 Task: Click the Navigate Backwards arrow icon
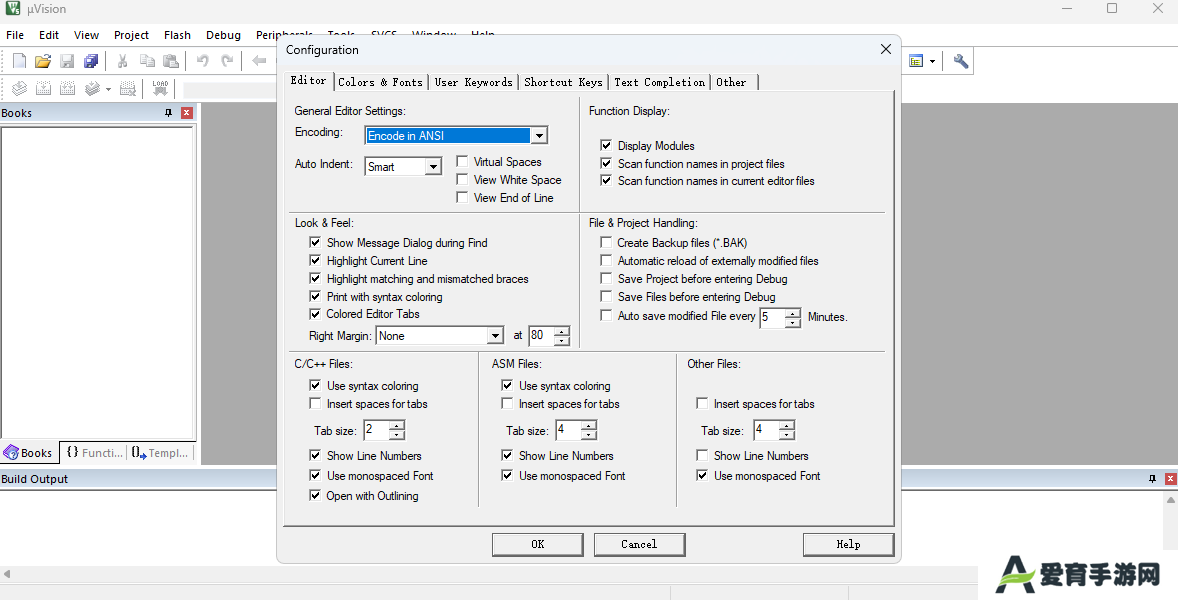click(259, 61)
